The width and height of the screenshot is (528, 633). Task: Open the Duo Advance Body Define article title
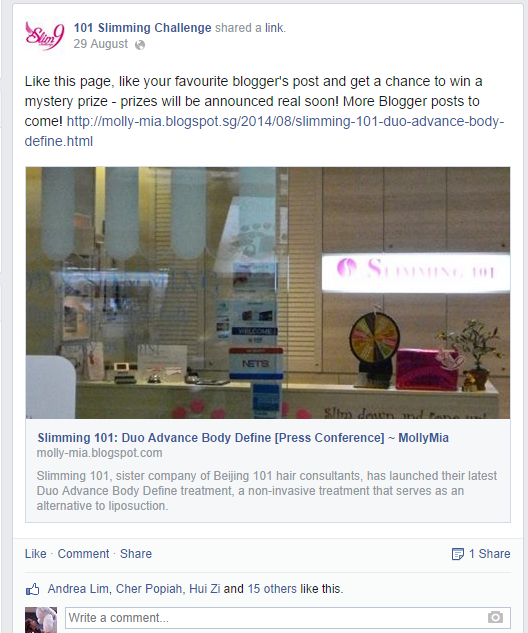click(x=243, y=438)
